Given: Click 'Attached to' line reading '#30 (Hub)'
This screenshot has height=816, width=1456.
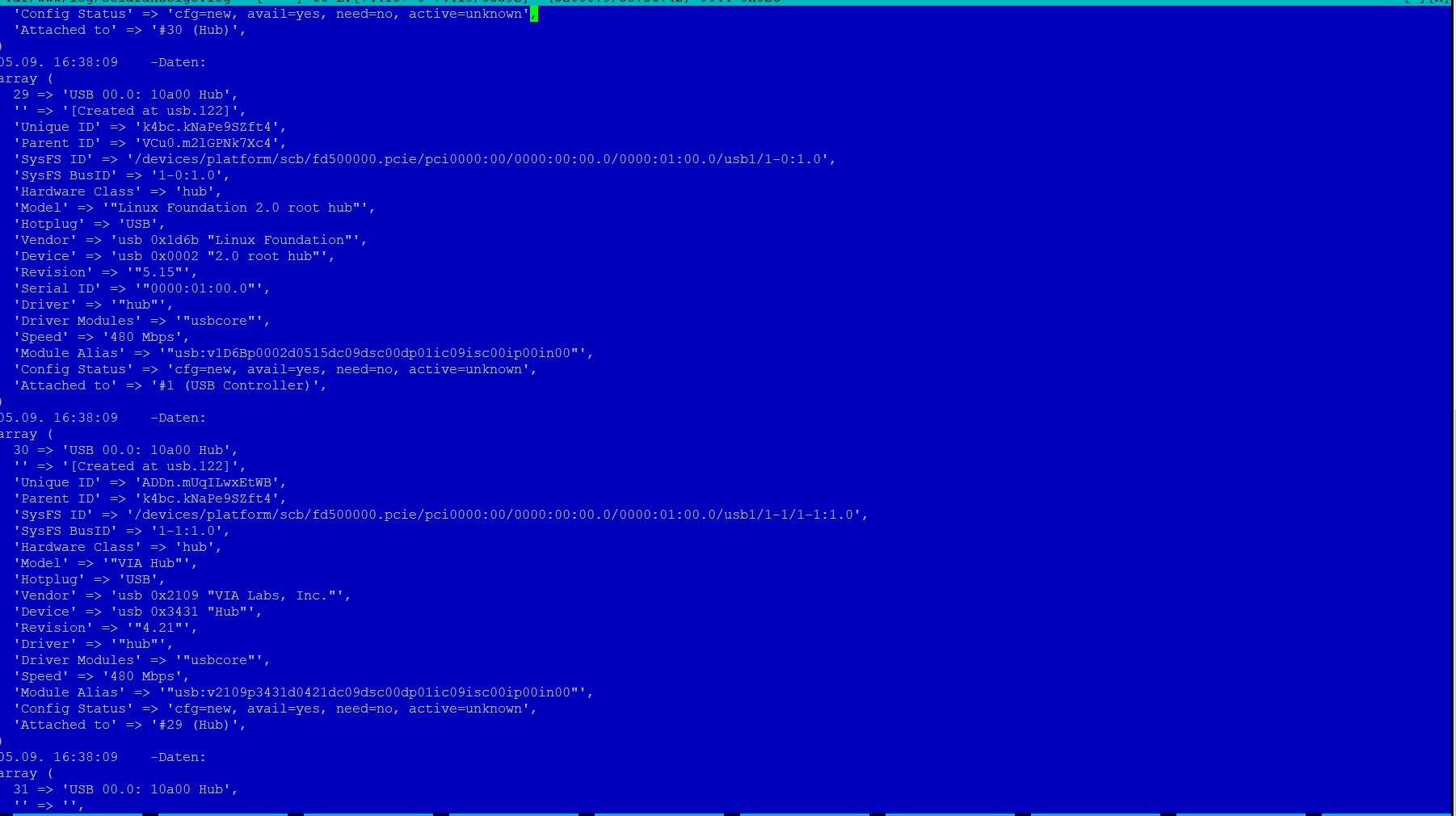Looking at the screenshot, I should (129, 30).
